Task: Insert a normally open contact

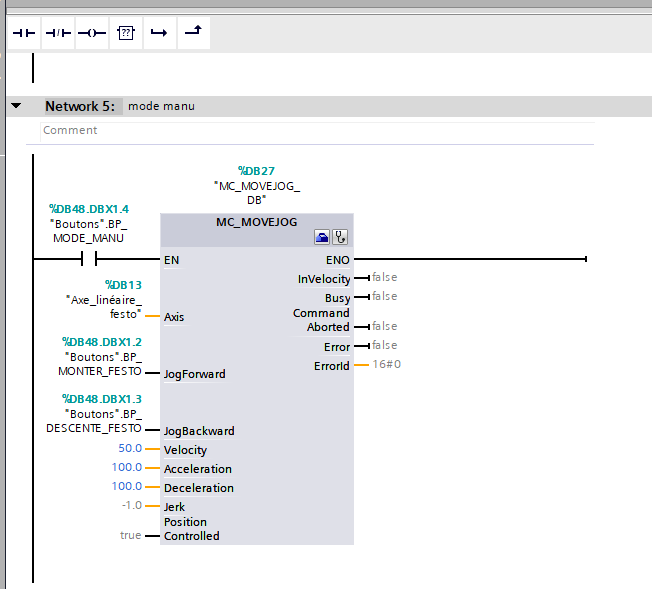Action: [x=24, y=33]
